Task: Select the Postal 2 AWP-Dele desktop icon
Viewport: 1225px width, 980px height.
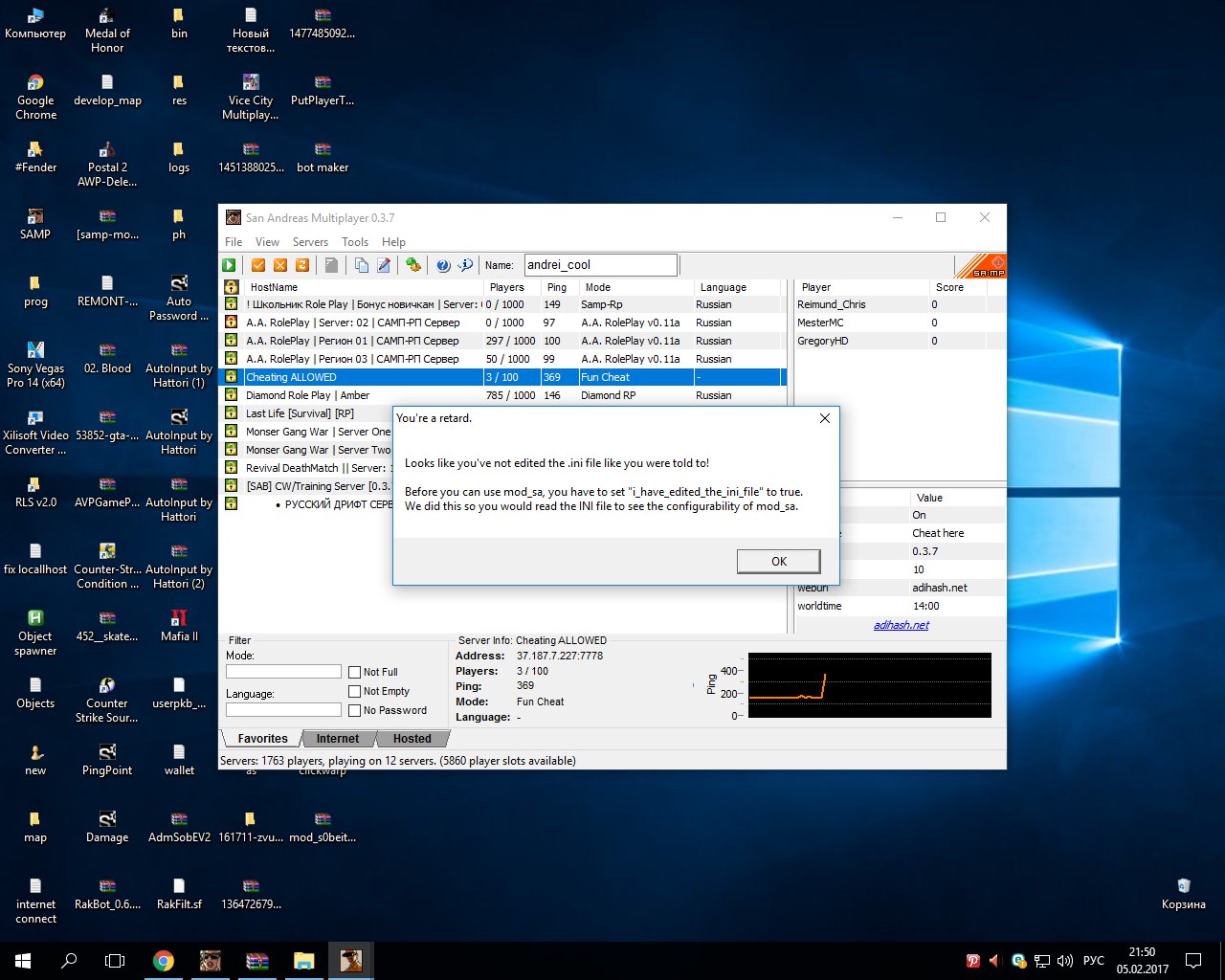Action: (107, 165)
